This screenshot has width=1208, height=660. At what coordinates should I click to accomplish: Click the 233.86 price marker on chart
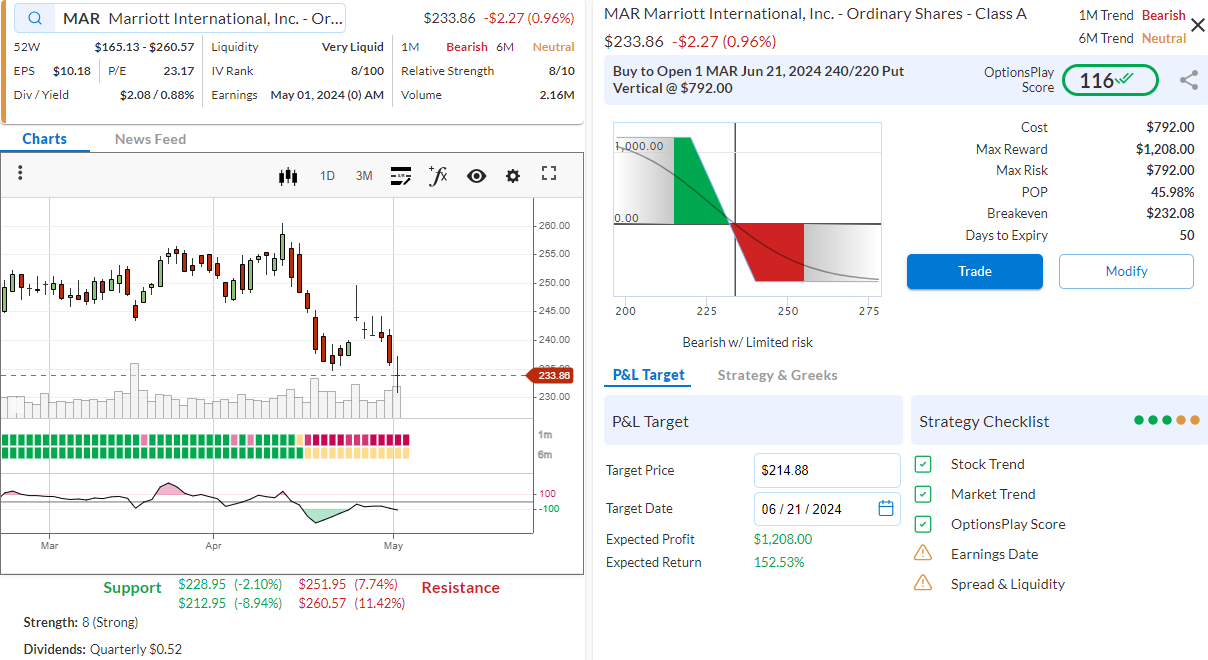pyautogui.click(x=552, y=376)
